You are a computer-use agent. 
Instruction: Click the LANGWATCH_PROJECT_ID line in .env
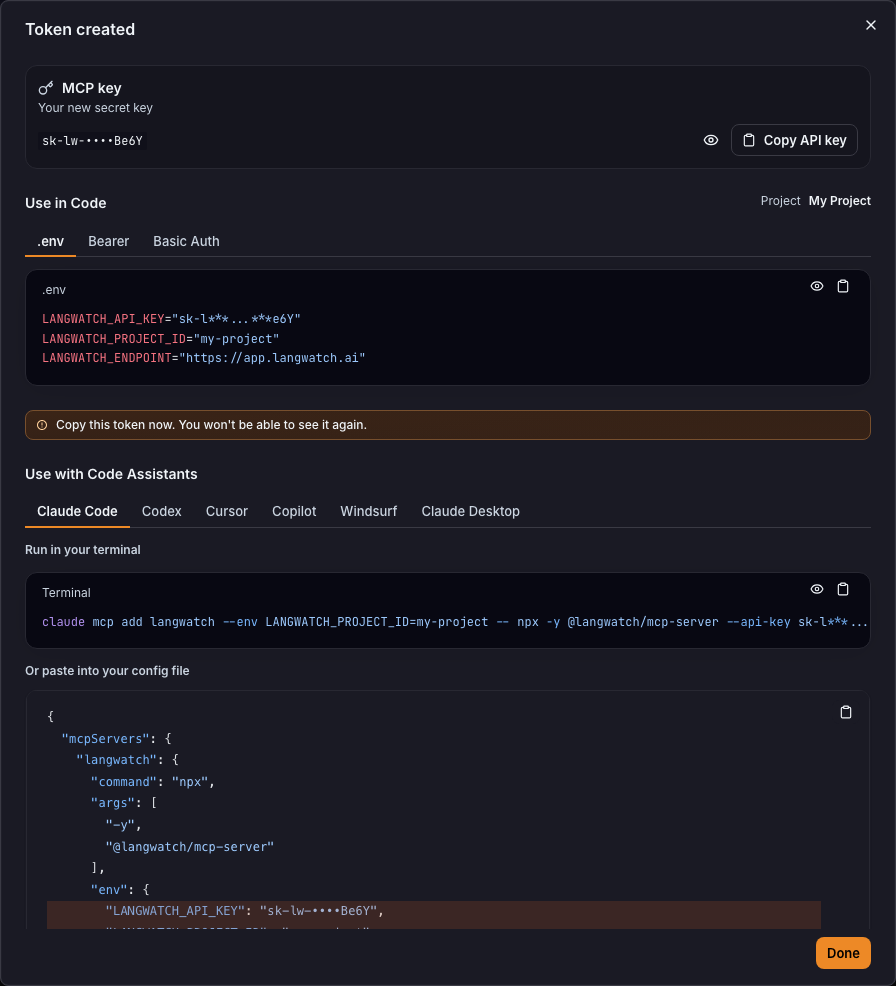pos(160,338)
